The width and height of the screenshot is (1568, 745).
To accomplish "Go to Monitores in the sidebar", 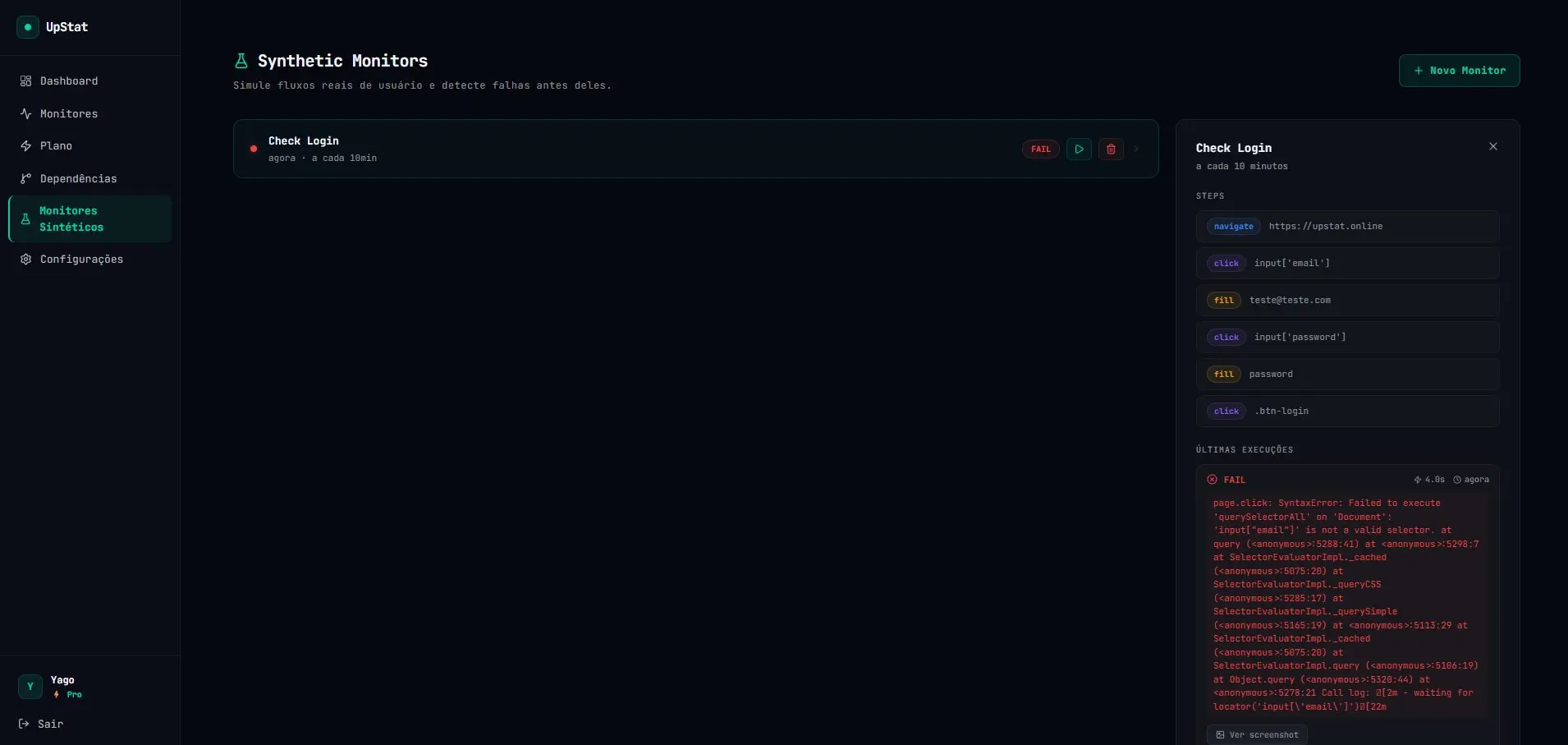I will coord(89,113).
